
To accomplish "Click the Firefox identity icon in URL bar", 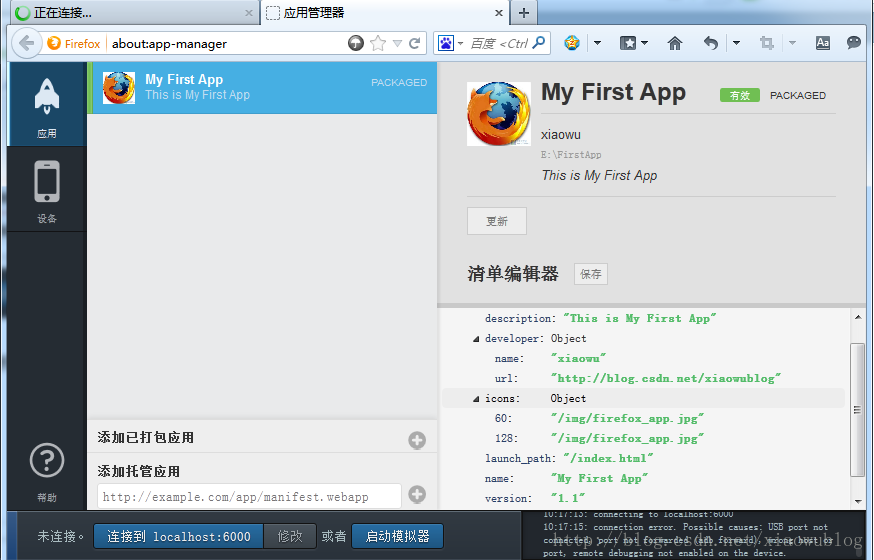I will [74, 43].
